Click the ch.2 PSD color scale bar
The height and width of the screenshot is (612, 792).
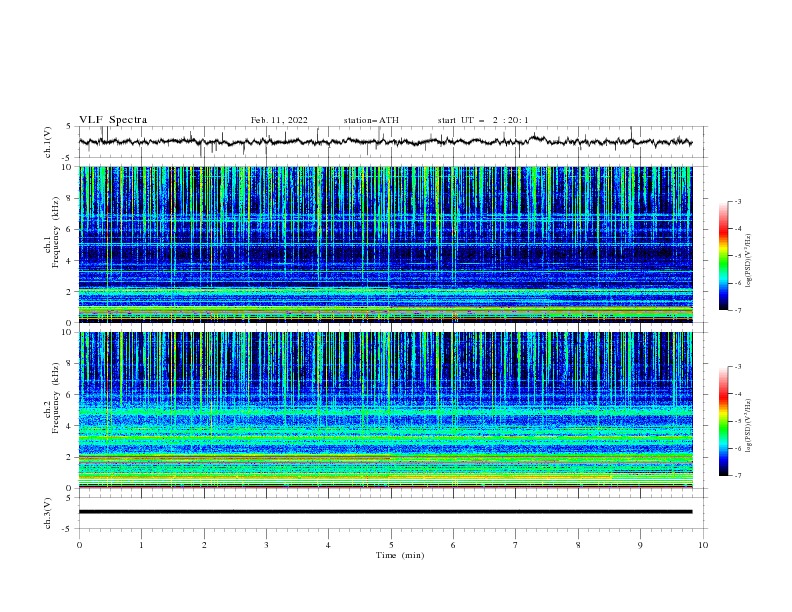click(724, 421)
